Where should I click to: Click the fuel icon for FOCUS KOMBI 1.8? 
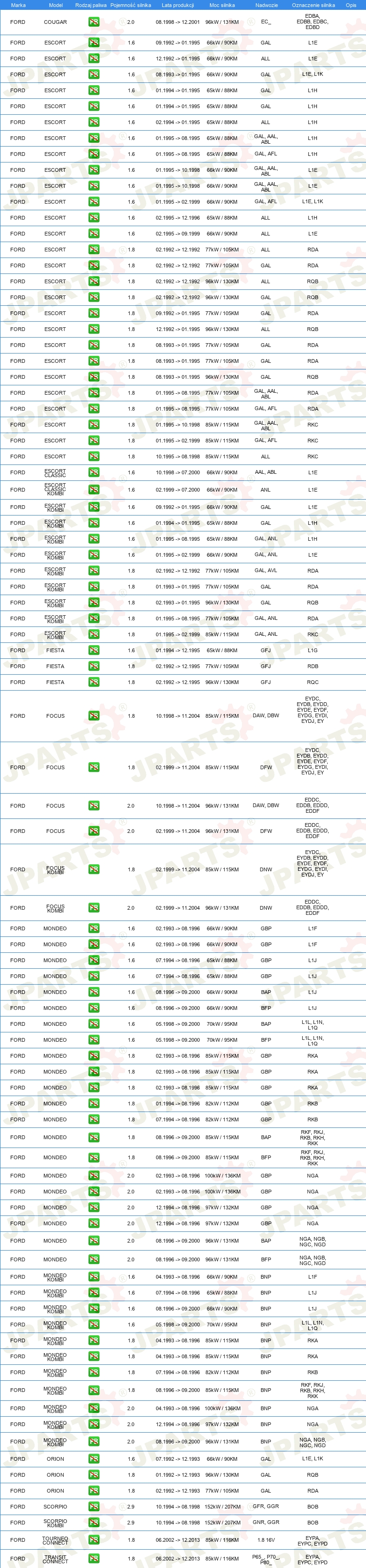[x=94, y=869]
